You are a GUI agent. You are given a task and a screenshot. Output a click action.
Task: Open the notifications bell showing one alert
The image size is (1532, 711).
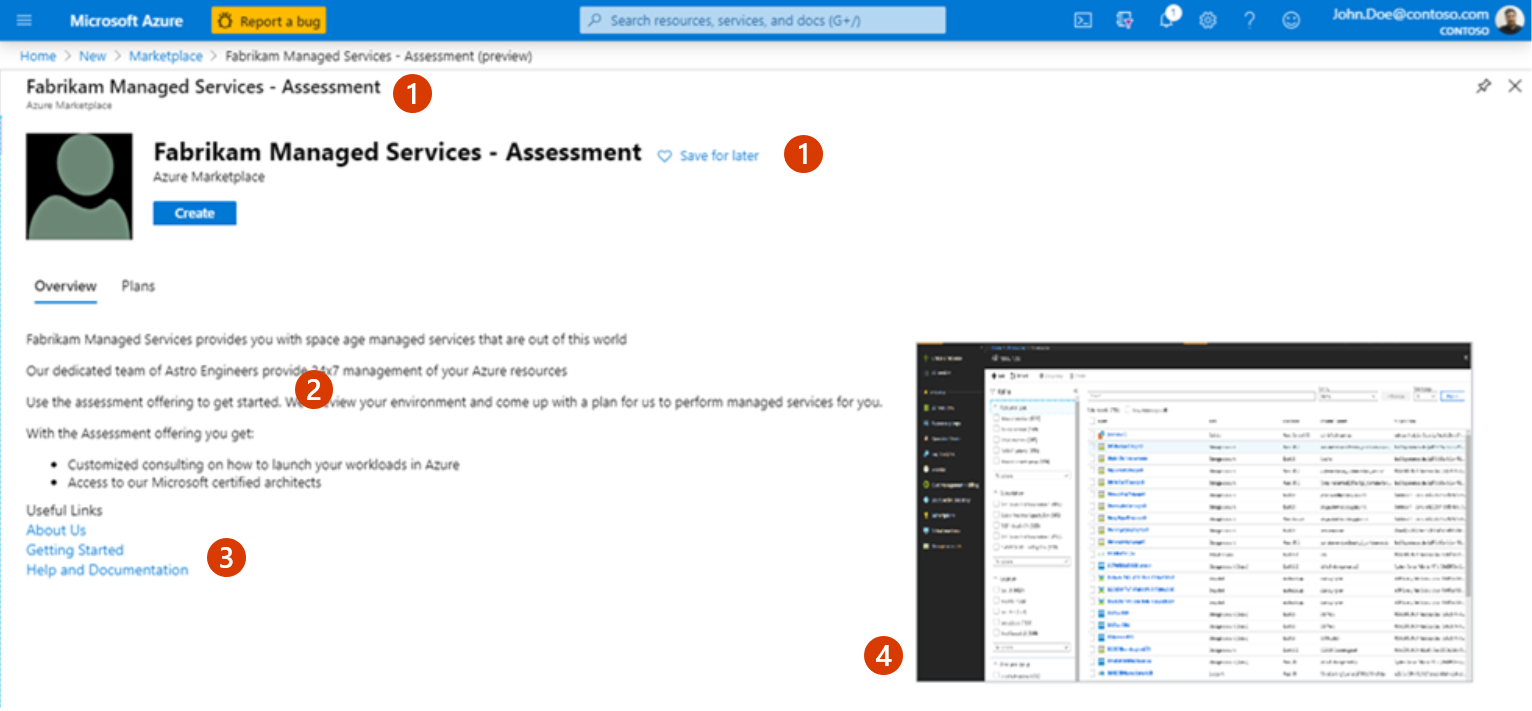pyautogui.click(x=1166, y=20)
